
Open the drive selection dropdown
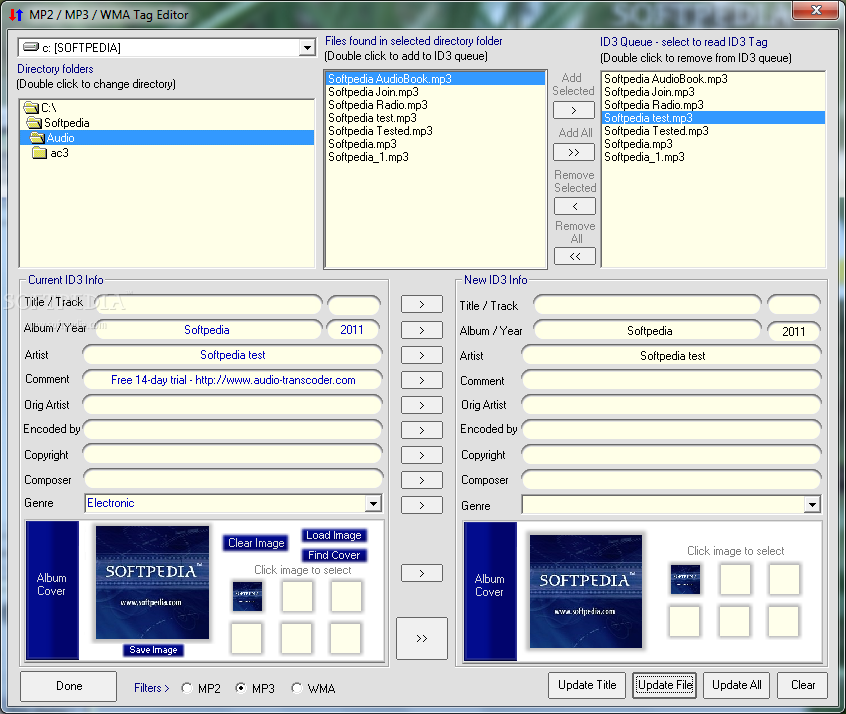coord(307,47)
